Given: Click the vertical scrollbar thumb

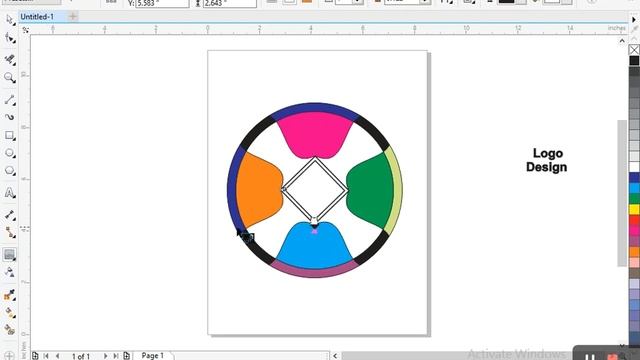Looking at the screenshot, I should point(622,193).
